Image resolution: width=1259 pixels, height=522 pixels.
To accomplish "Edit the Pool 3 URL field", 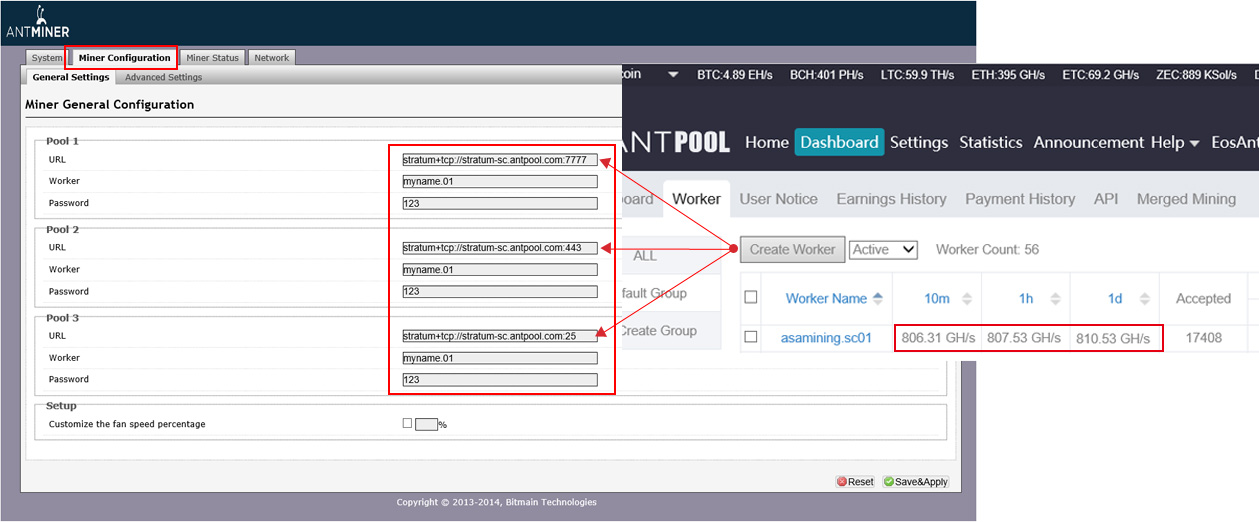I will tap(500, 336).
